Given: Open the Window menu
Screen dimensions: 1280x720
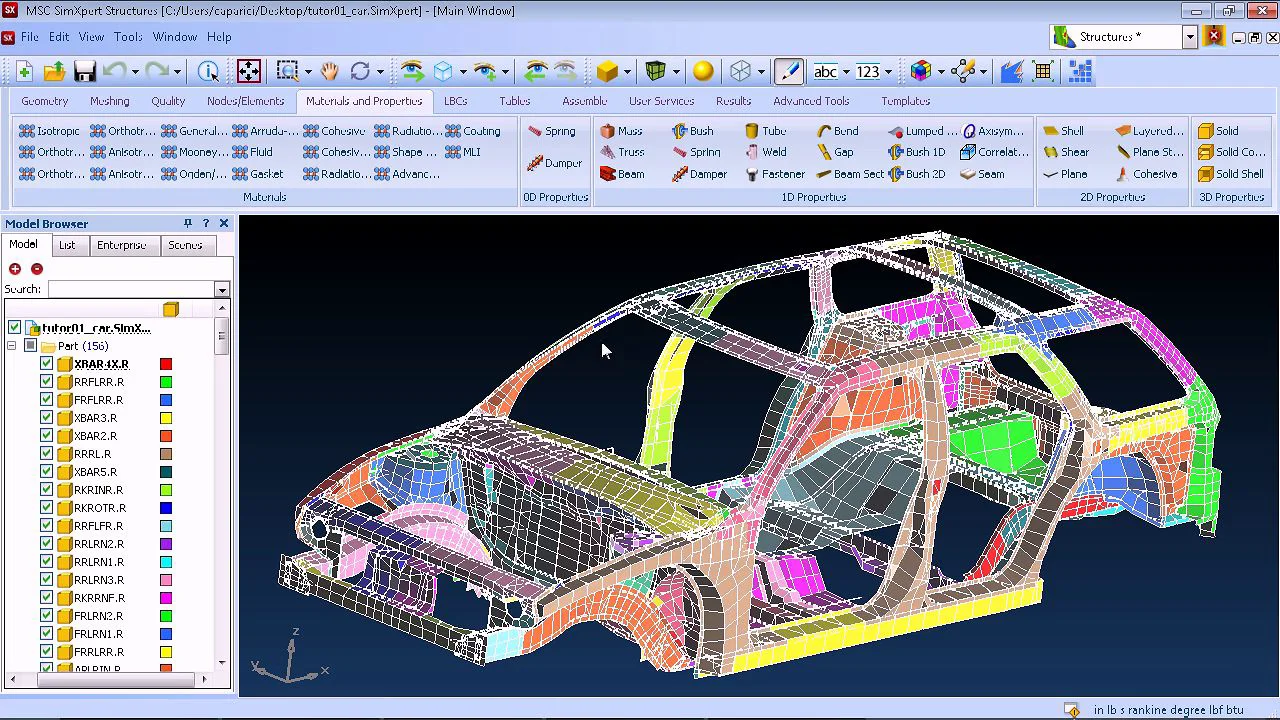Looking at the screenshot, I should (x=175, y=37).
